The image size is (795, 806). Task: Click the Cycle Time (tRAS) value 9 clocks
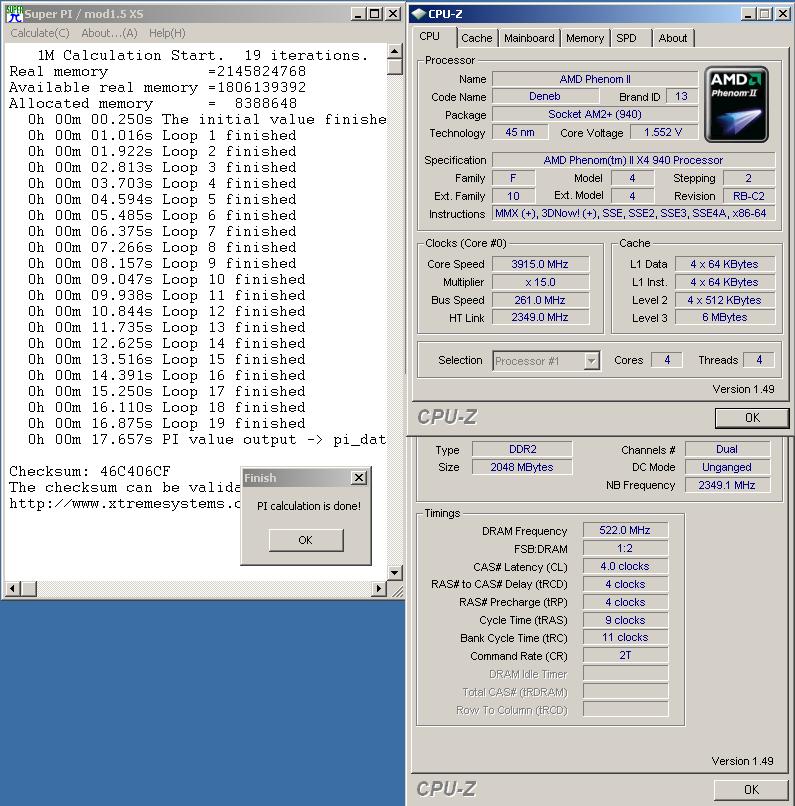point(625,620)
